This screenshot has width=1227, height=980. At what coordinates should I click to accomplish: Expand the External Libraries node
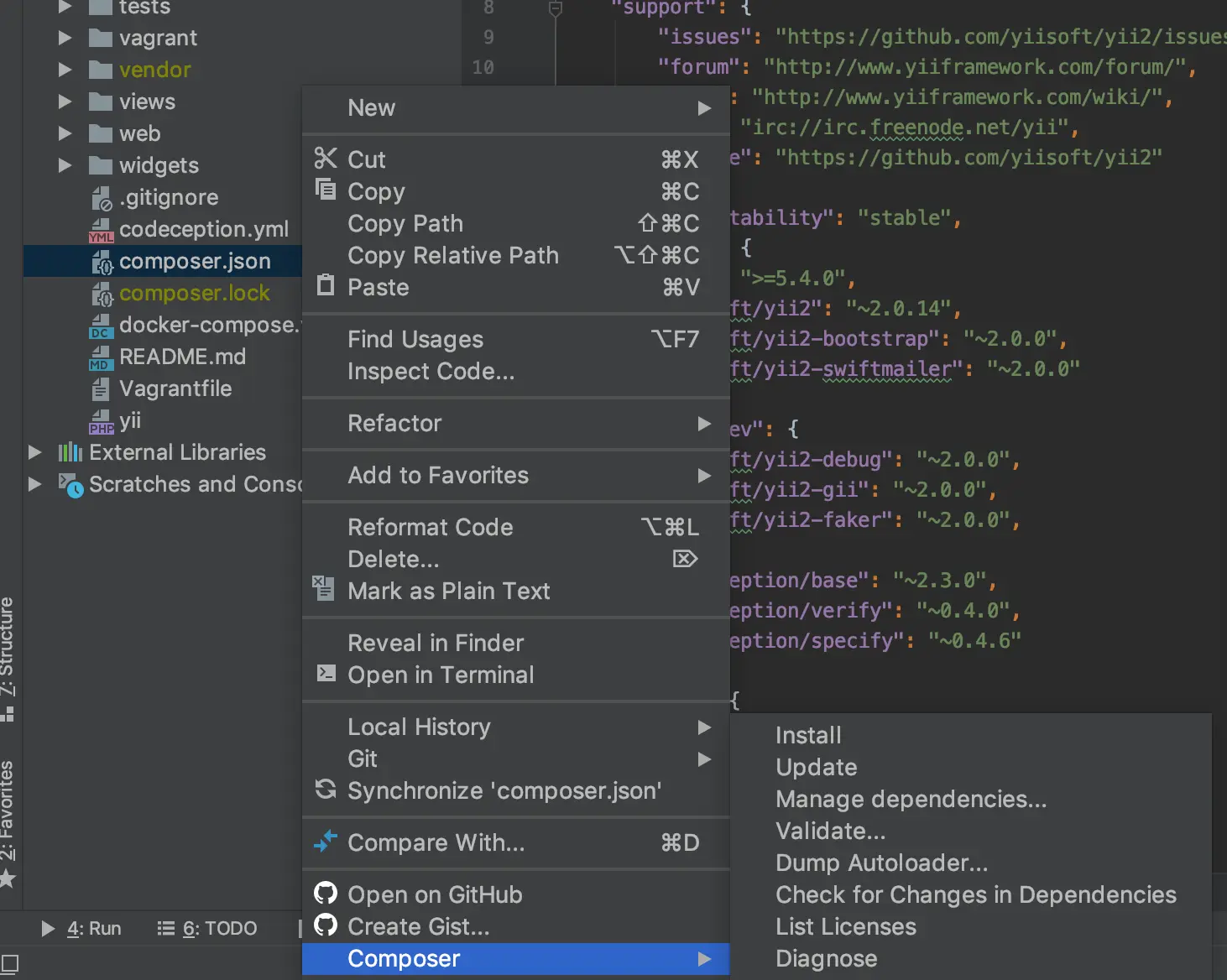tap(35, 452)
